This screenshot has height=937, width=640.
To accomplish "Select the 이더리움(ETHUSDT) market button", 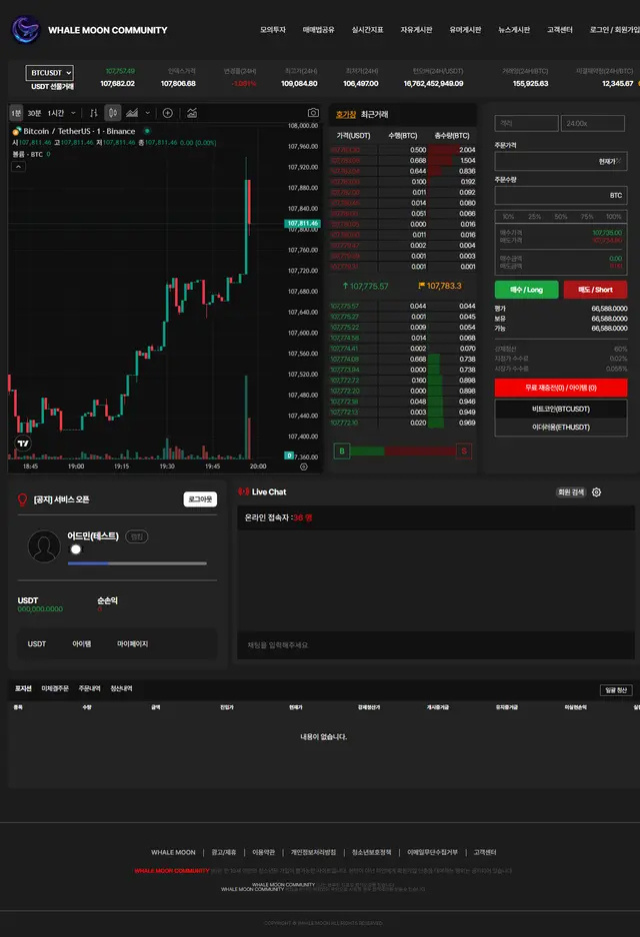I will click(561, 427).
